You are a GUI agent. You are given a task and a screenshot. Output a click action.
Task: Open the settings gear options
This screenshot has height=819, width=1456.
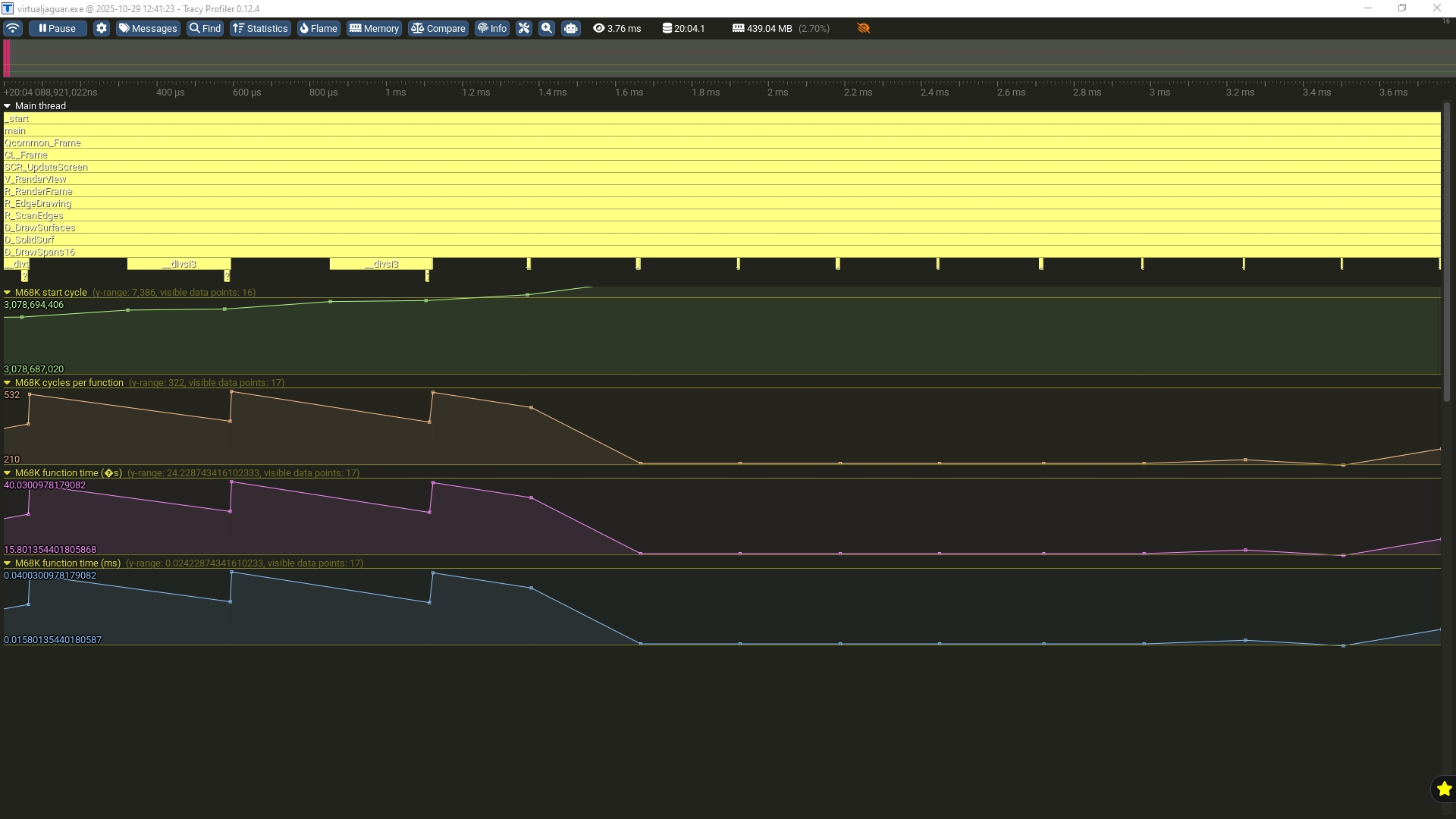[102, 28]
